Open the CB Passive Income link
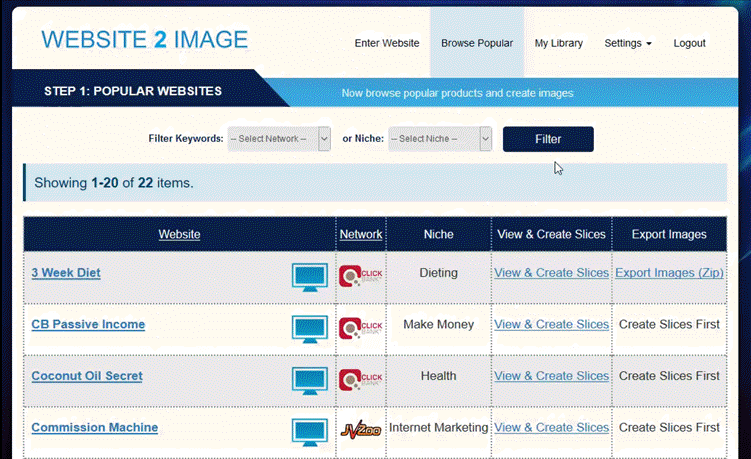This screenshot has height=459, width=751. (88, 324)
